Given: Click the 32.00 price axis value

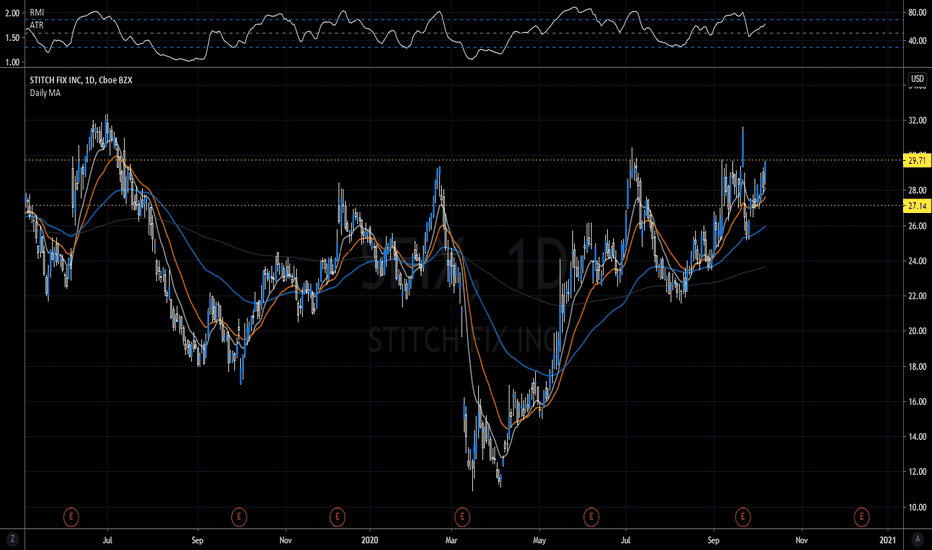Looking at the screenshot, I should tap(917, 120).
